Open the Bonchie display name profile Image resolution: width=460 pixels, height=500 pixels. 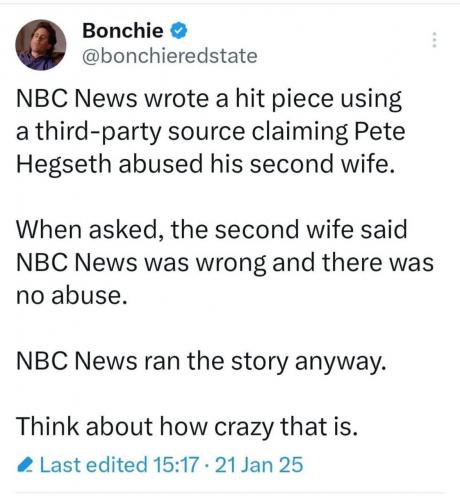pyautogui.click(x=123, y=30)
